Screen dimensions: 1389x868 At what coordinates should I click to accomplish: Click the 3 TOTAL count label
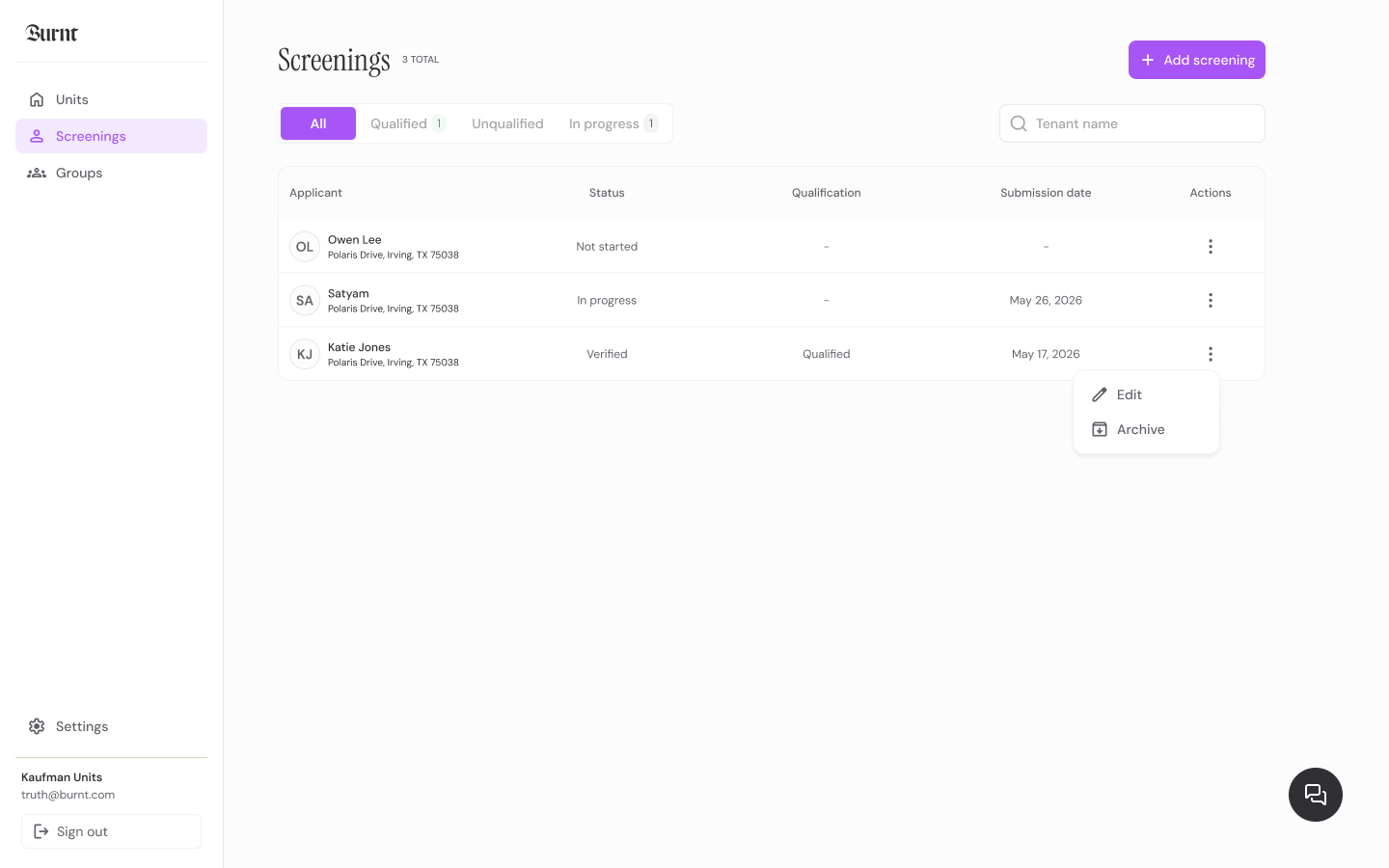[421, 60]
